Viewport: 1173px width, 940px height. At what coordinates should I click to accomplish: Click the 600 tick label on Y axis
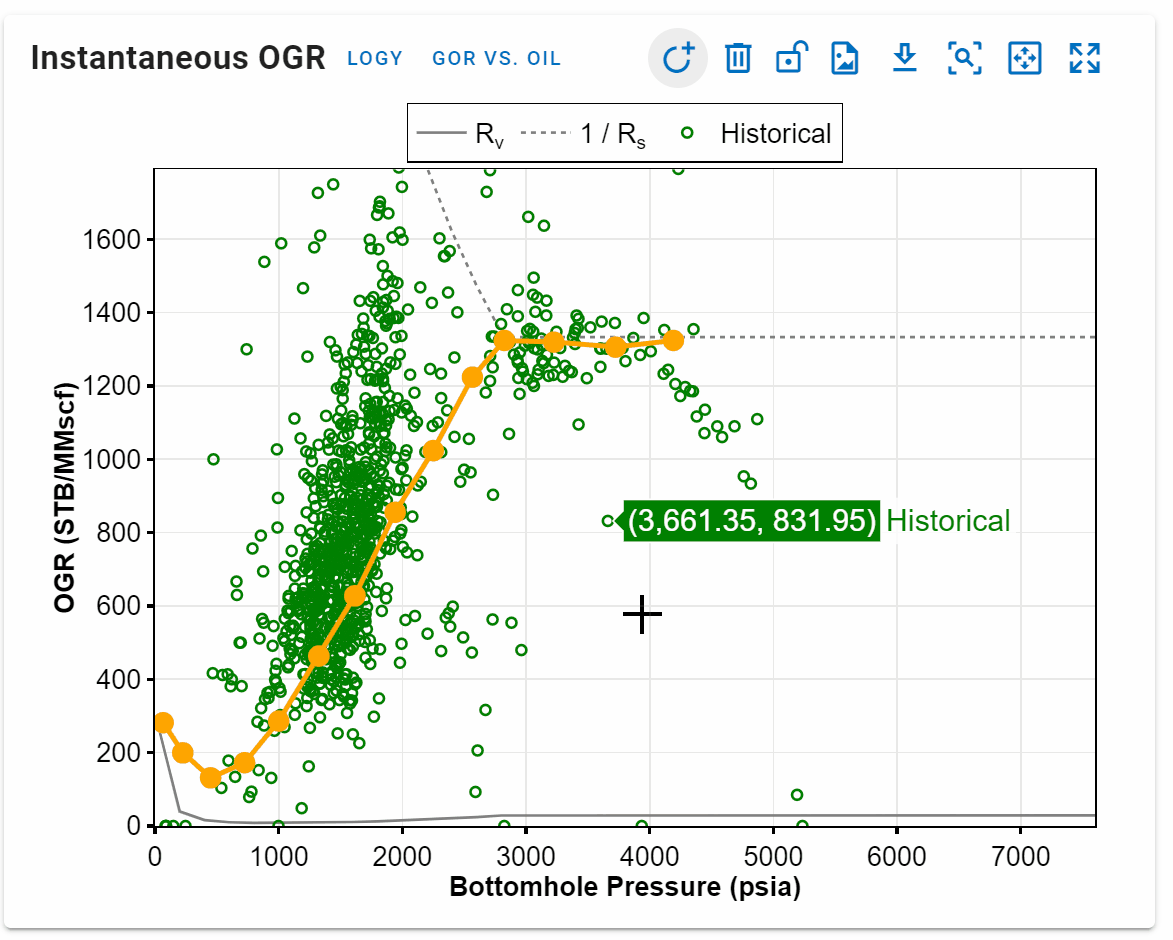point(118,606)
